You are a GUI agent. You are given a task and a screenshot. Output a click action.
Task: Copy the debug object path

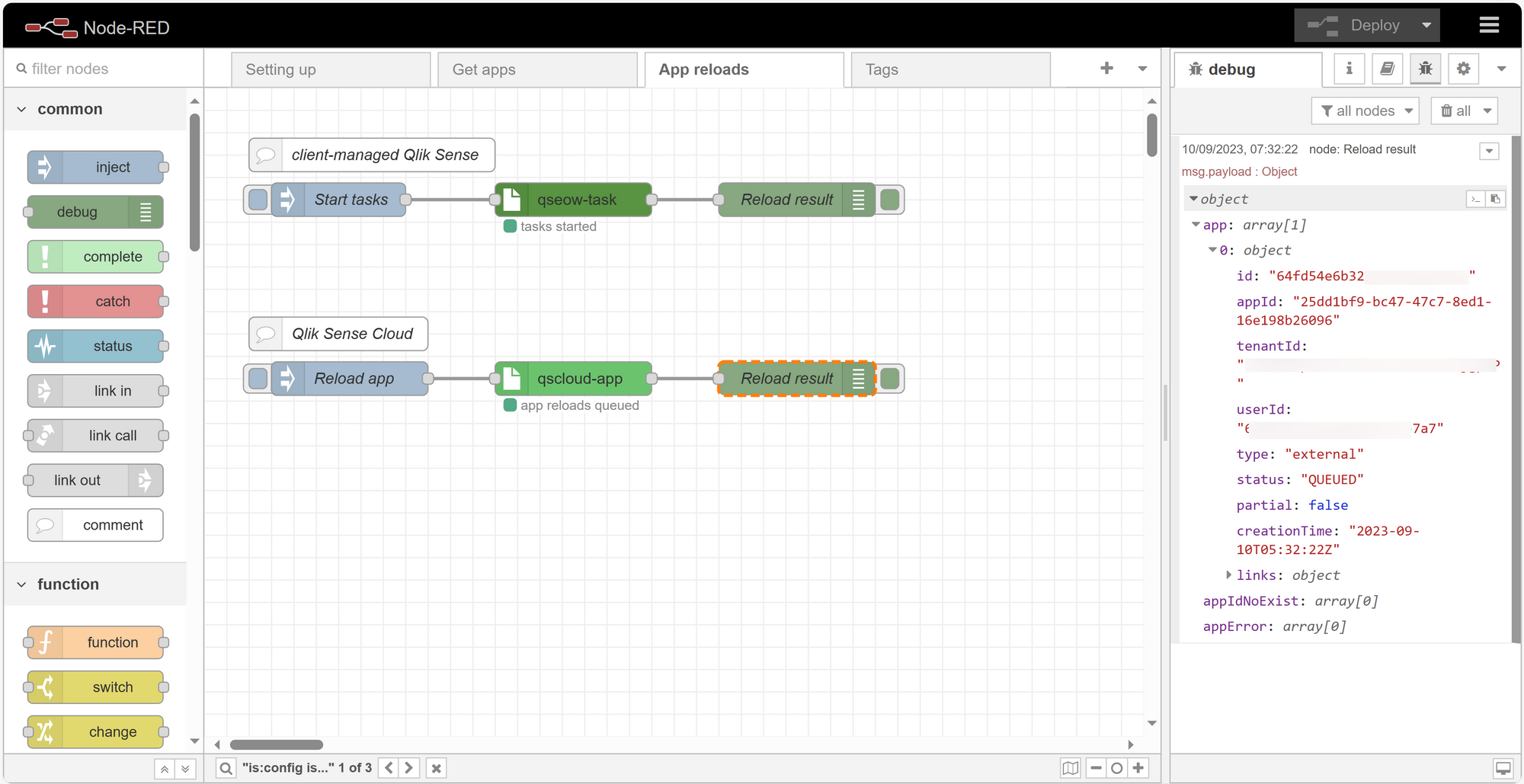pos(1476,199)
